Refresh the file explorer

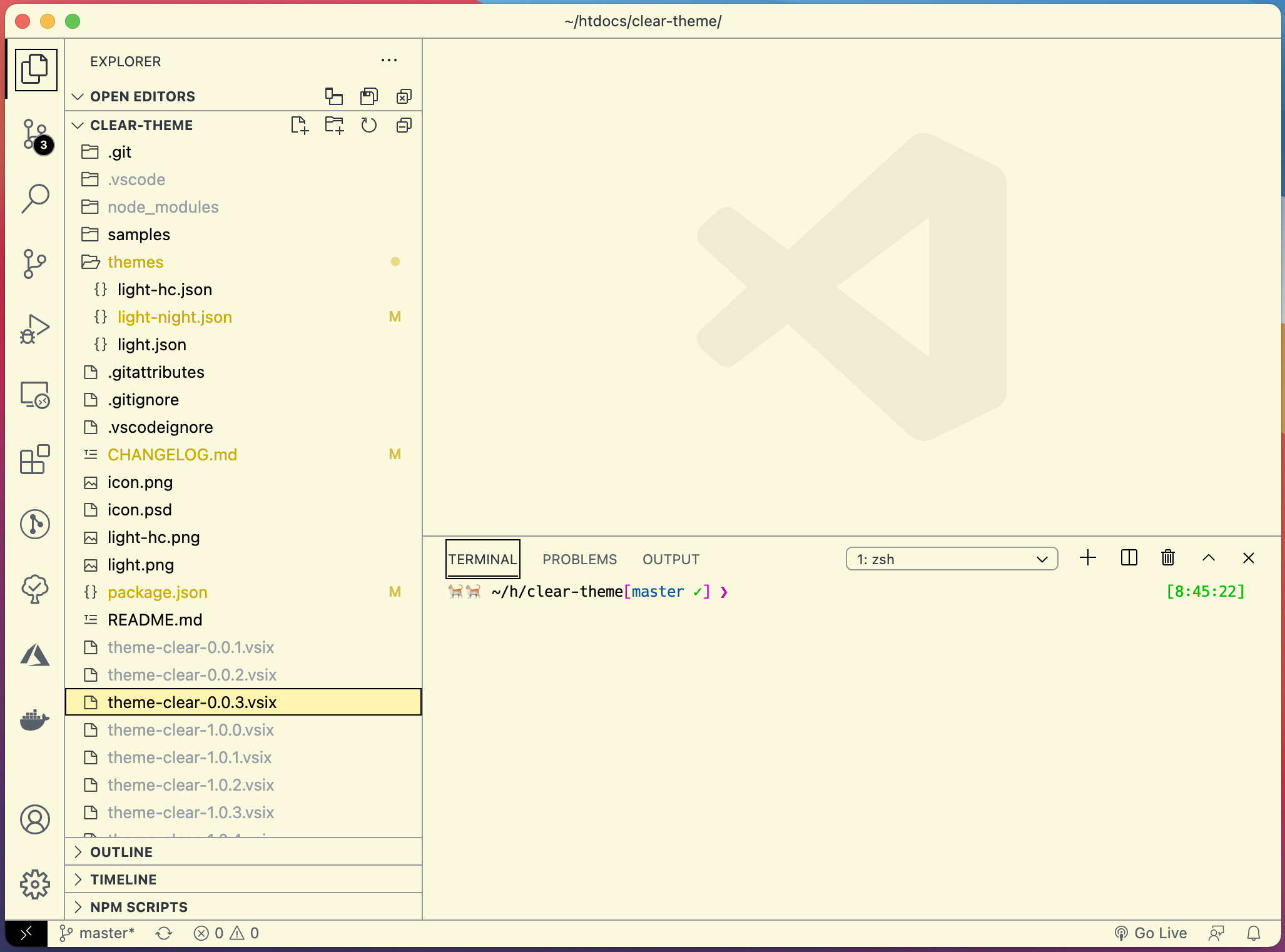click(369, 125)
